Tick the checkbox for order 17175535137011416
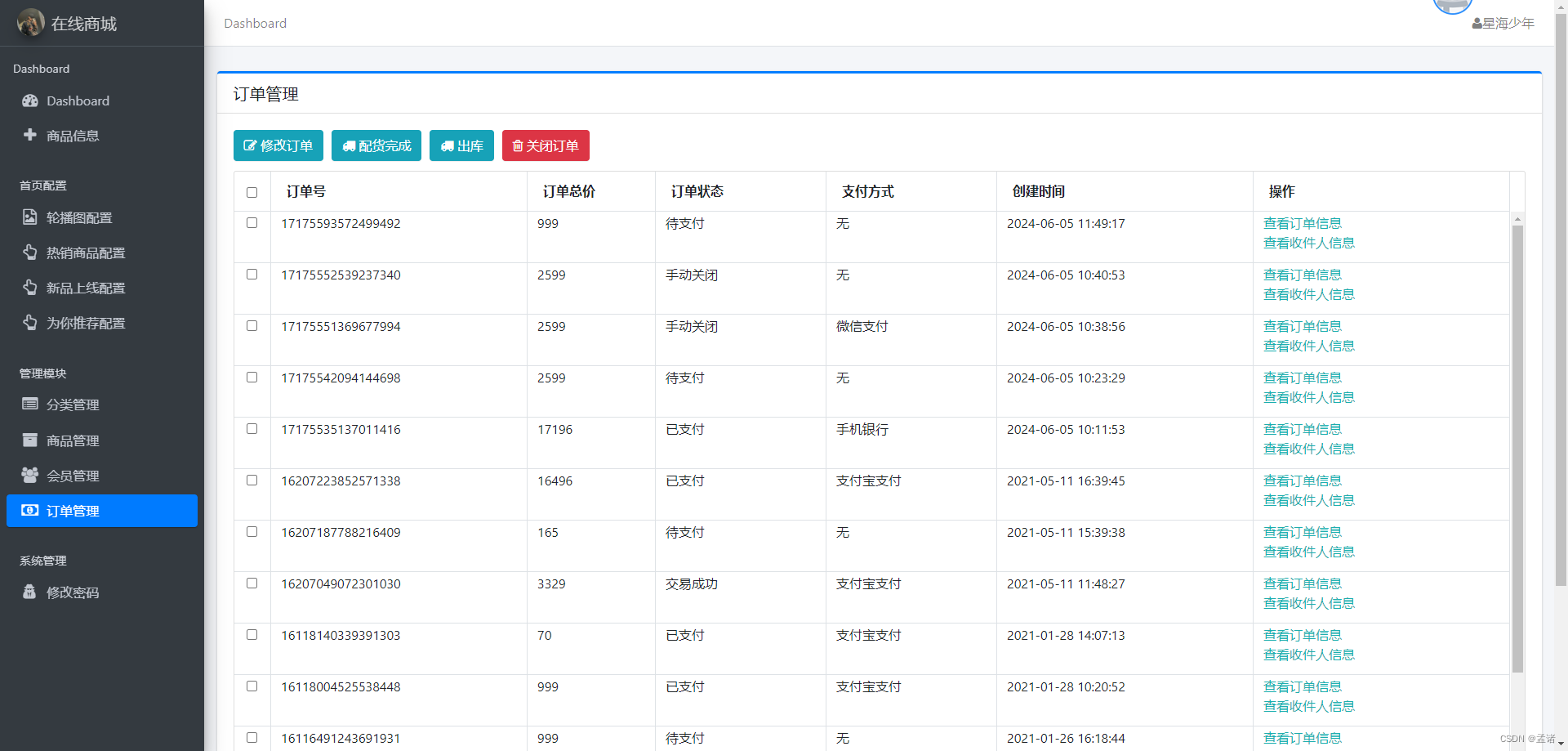 252,429
